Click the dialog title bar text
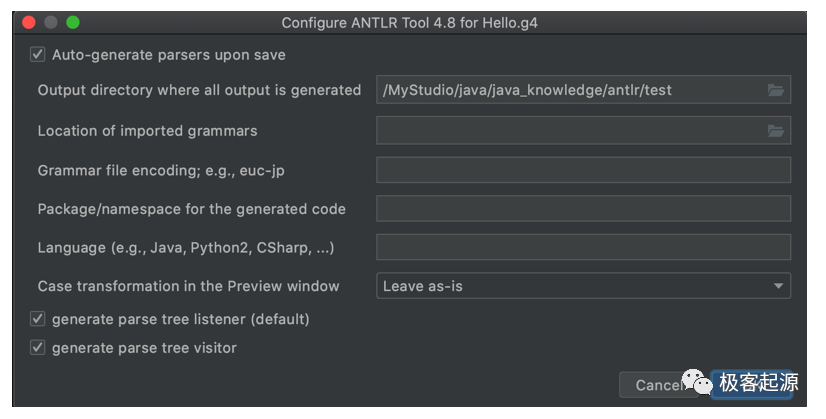Screen dimensions: 826x419 (x=411, y=22)
